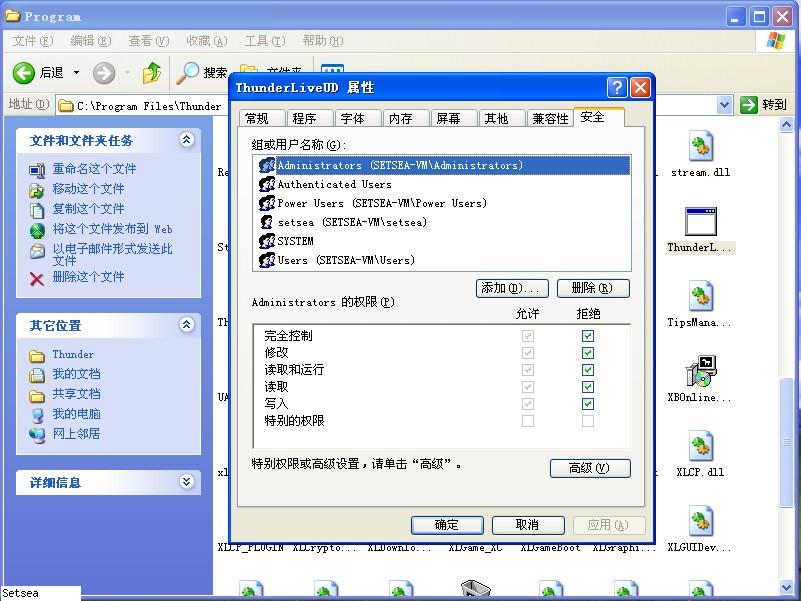
Task: Switch to General (常规) tab
Action: click(262, 119)
